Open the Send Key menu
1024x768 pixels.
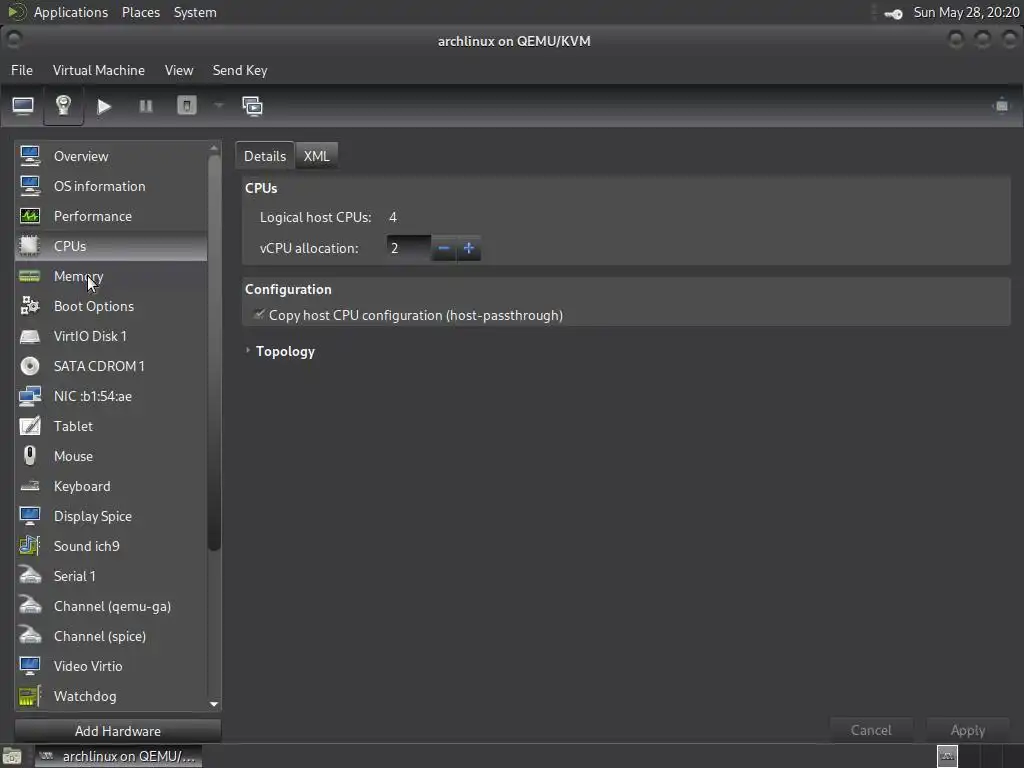pyautogui.click(x=240, y=70)
